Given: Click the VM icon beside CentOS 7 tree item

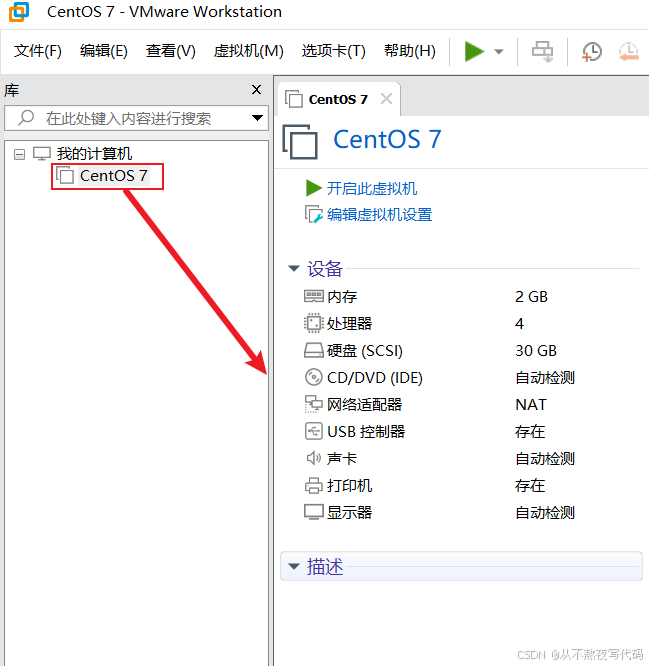Looking at the screenshot, I should [x=65, y=175].
